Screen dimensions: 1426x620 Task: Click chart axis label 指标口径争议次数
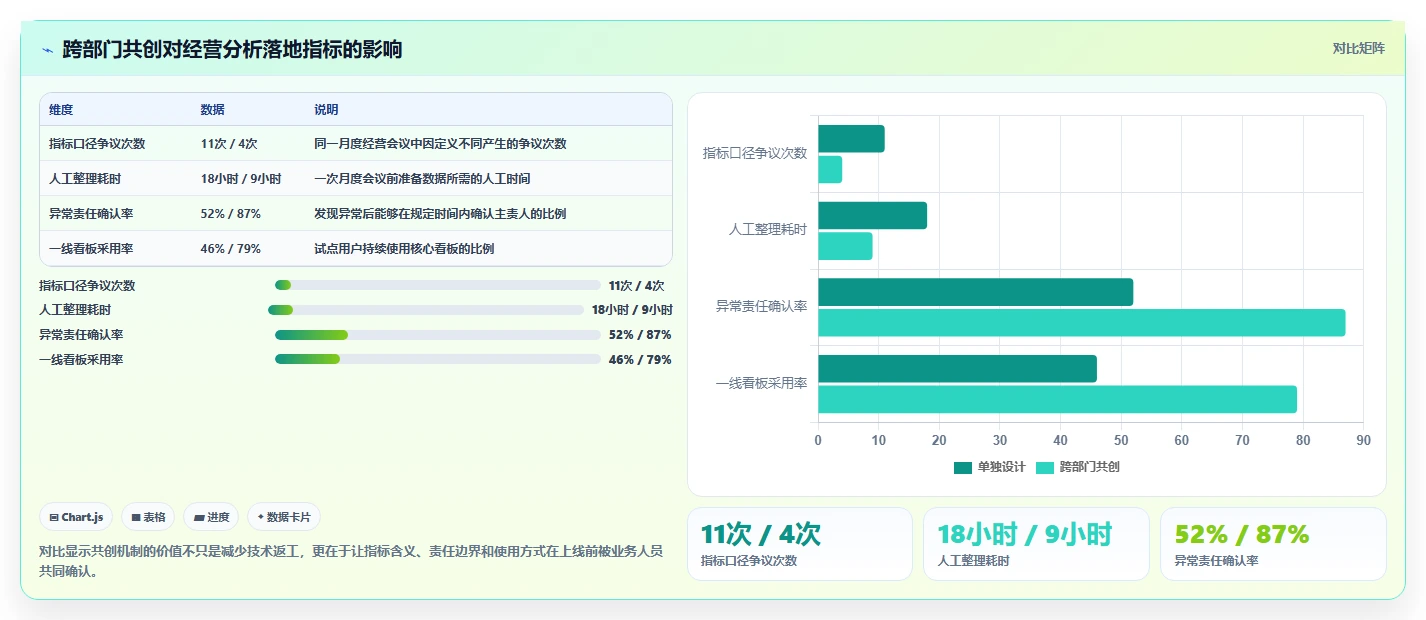[x=755, y=154]
